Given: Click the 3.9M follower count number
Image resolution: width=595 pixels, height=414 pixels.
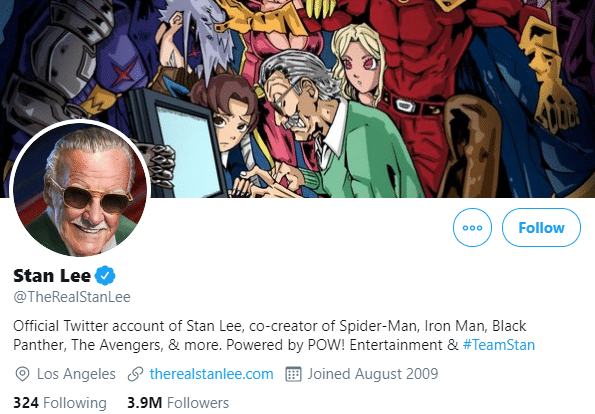Looking at the screenshot, I should coord(145,403).
